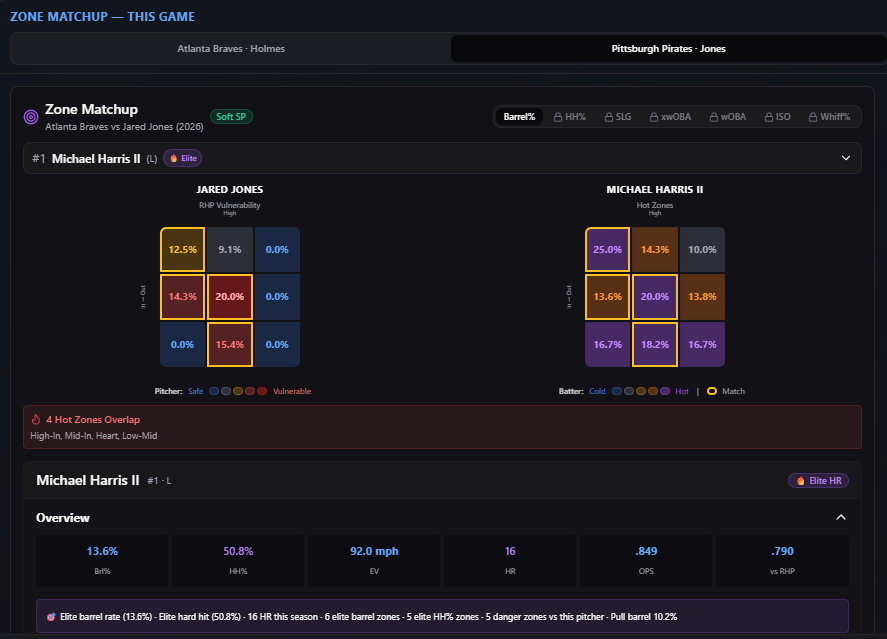The height and width of the screenshot is (639, 887).
Task: Click the flame icon in the Elite HR badge
Action: point(800,481)
